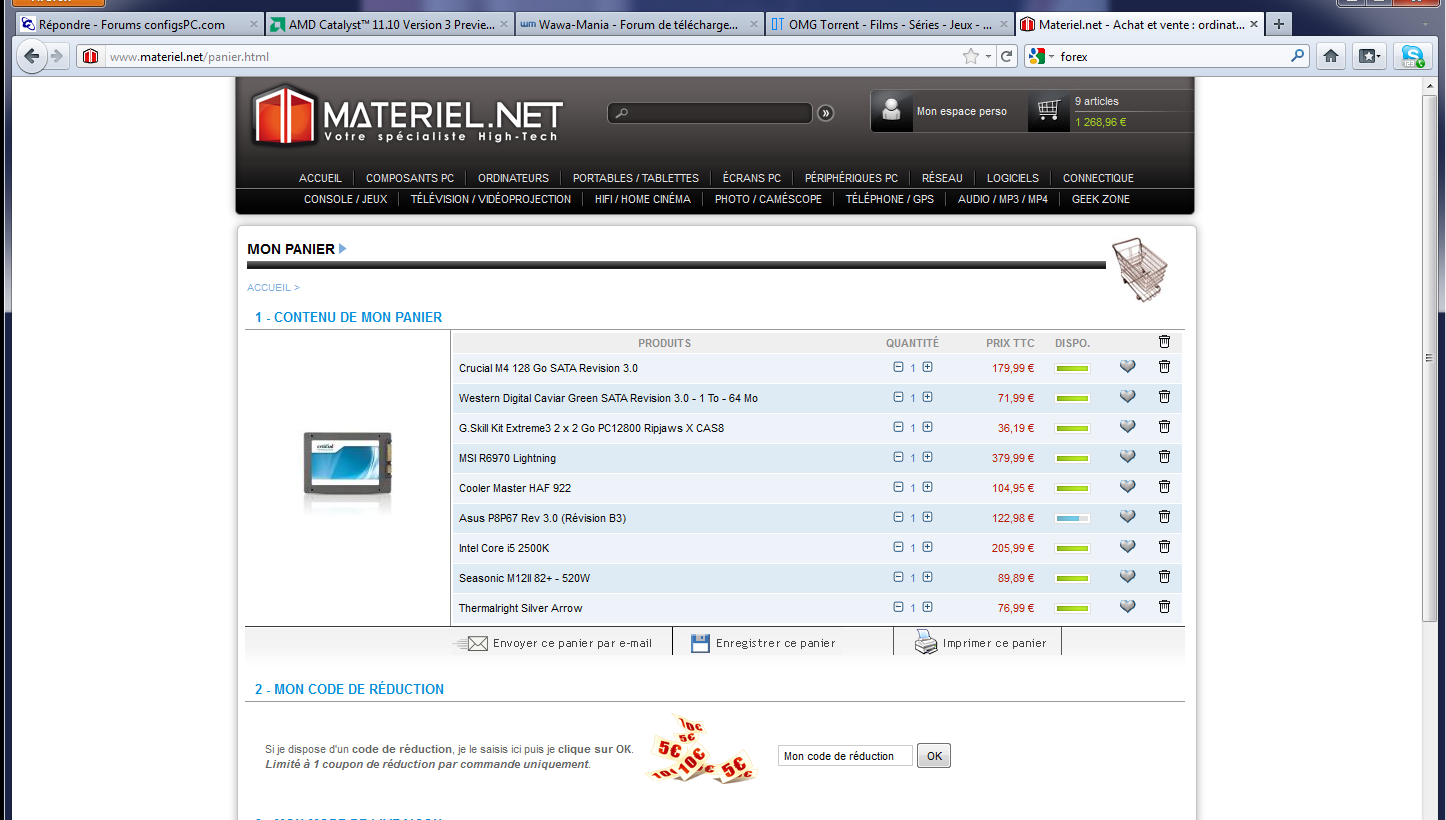
Task: Click the Materiel.net logo
Action: pos(407,115)
